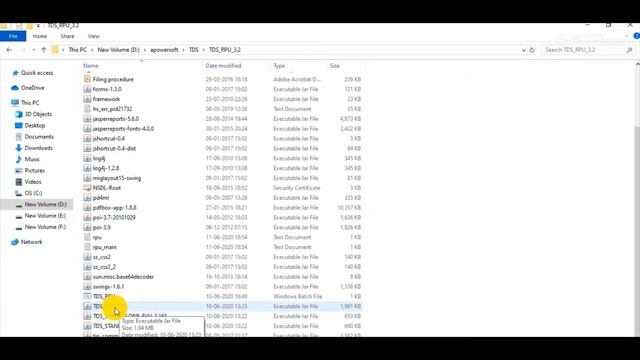Open Desktop folder in sidebar
The height and width of the screenshot is (360, 640).
click(34, 125)
